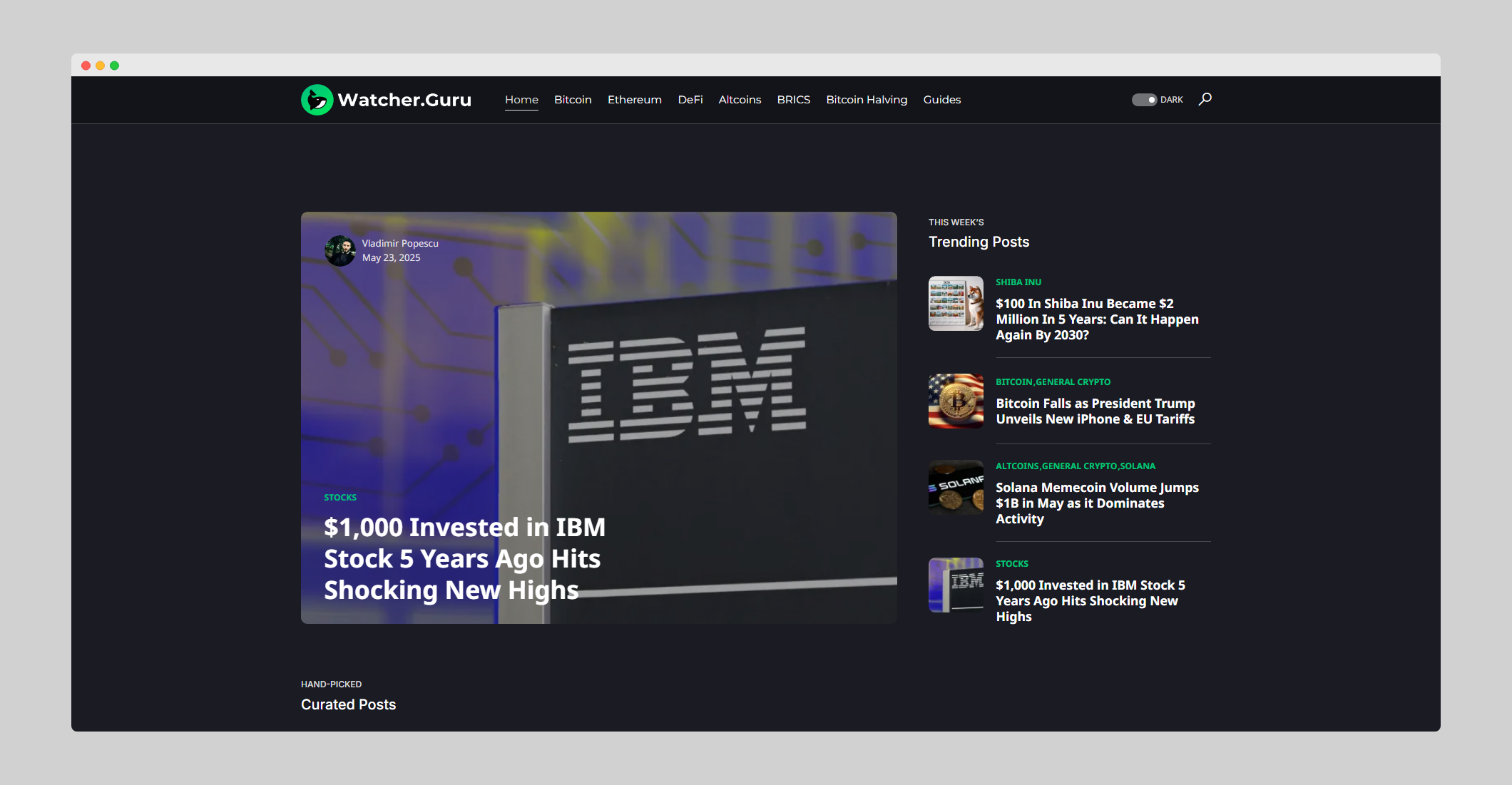Open the Guides nav section
This screenshot has height=785, width=1512.
[942, 100]
